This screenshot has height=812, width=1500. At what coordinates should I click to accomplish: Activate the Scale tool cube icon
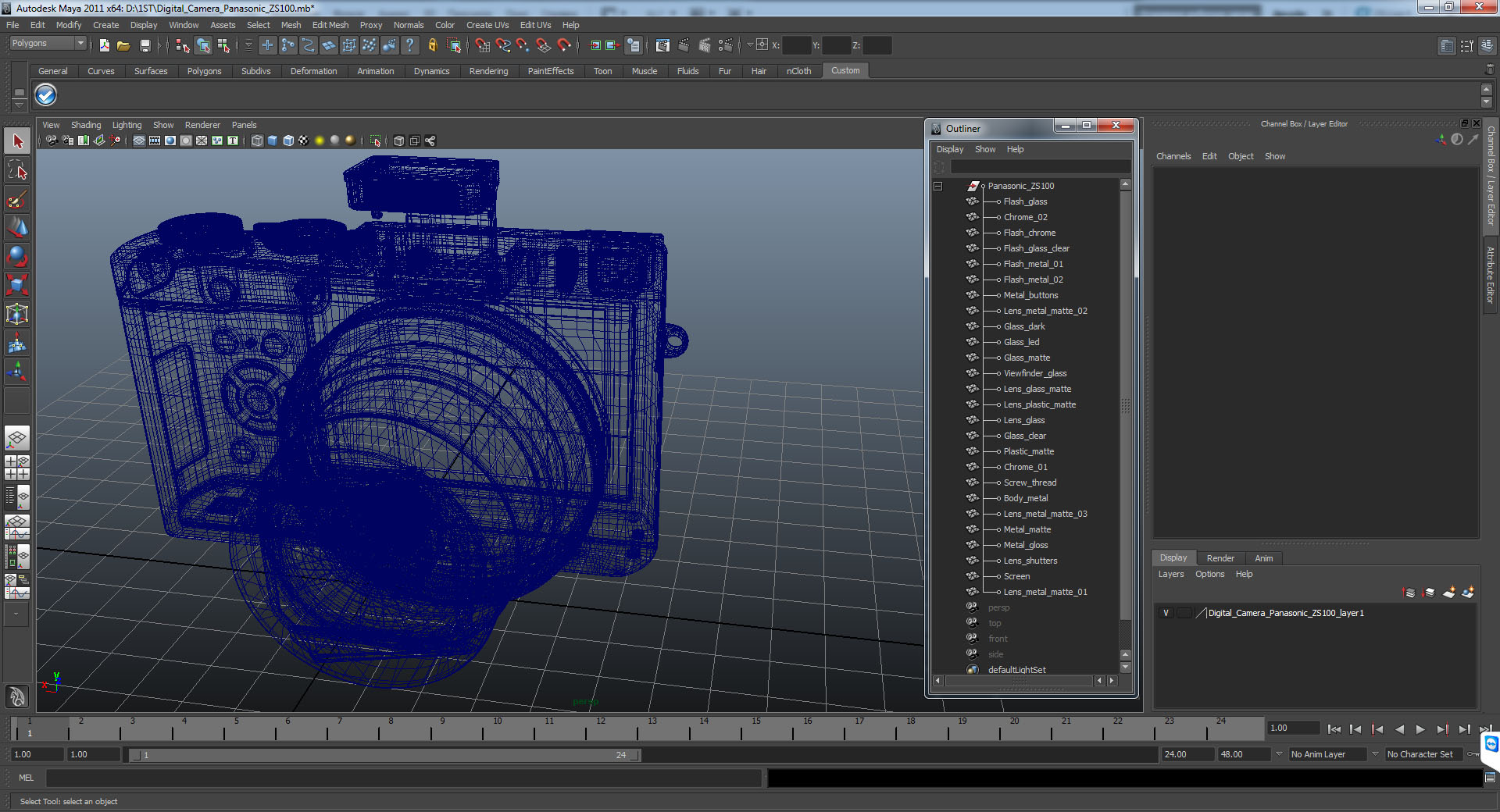click(x=17, y=286)
